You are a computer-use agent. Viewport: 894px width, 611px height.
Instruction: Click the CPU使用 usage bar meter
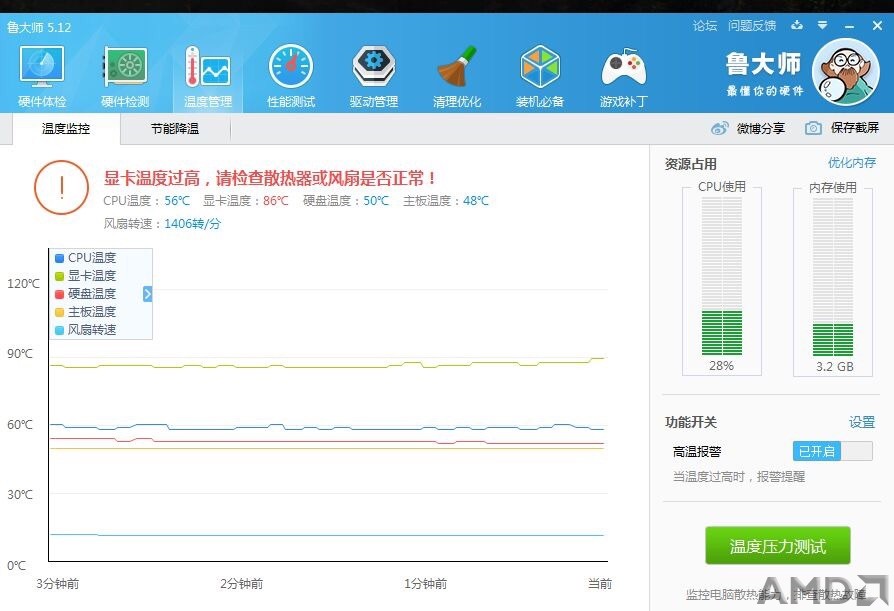click(722, 276)
